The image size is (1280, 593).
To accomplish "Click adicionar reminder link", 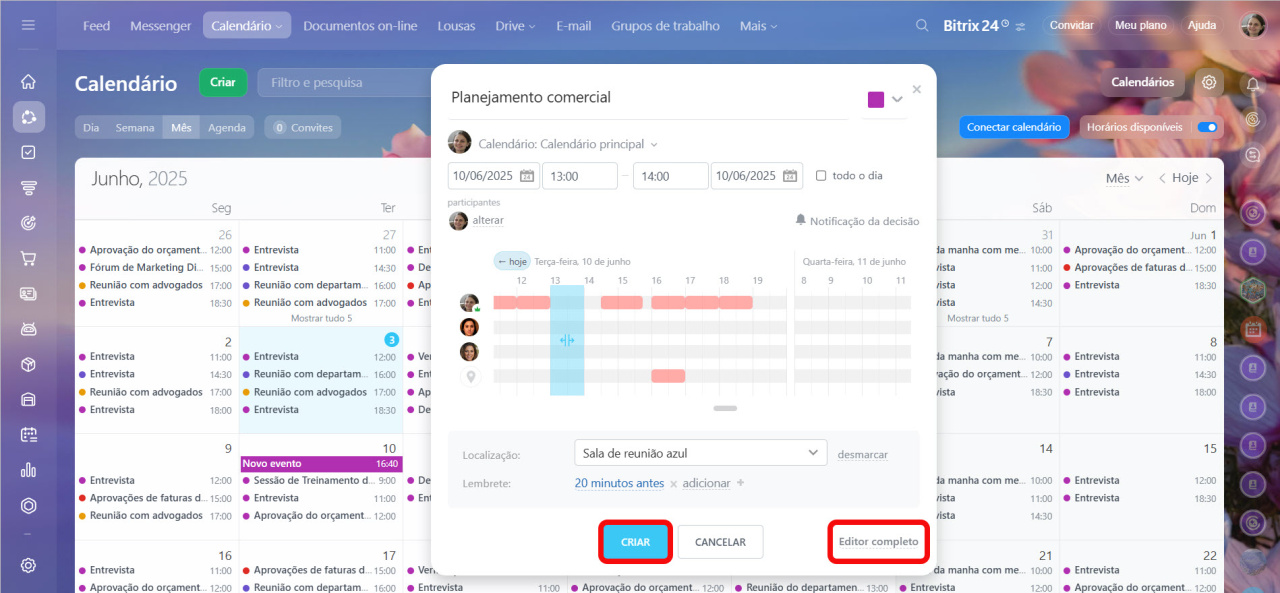I will (707, 483).
